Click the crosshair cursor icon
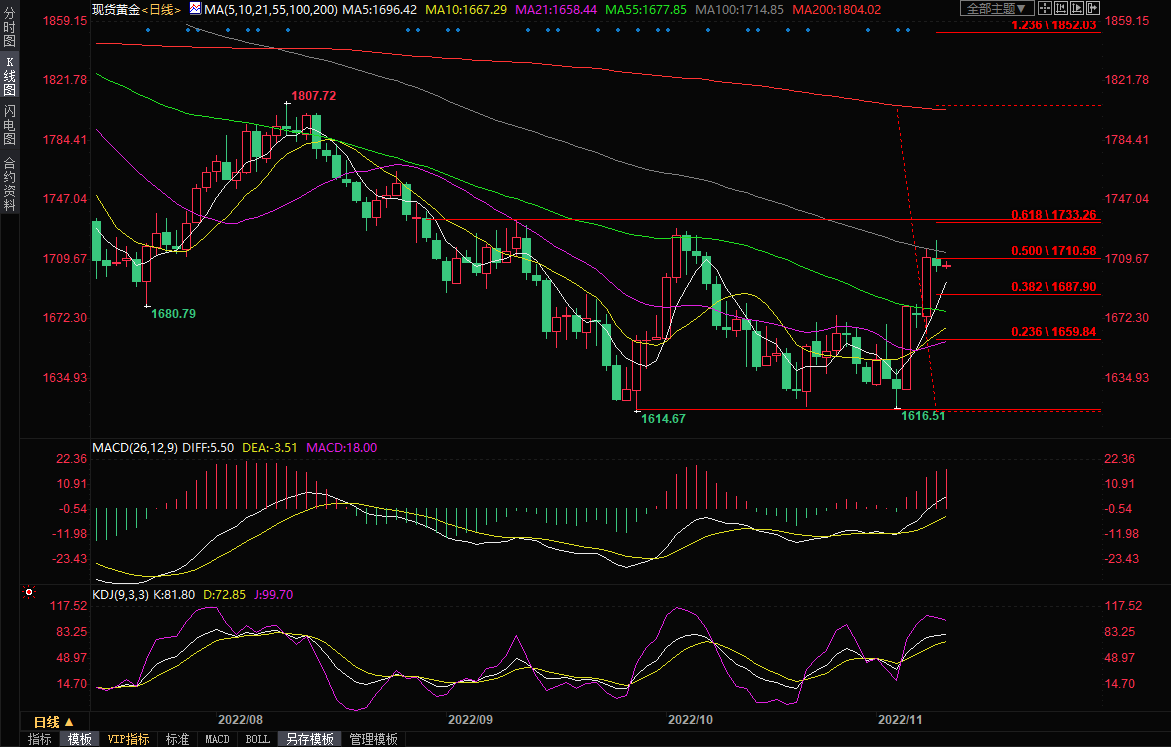The width and height of the screenshot is (1171, 747). tap(1043, 9)
